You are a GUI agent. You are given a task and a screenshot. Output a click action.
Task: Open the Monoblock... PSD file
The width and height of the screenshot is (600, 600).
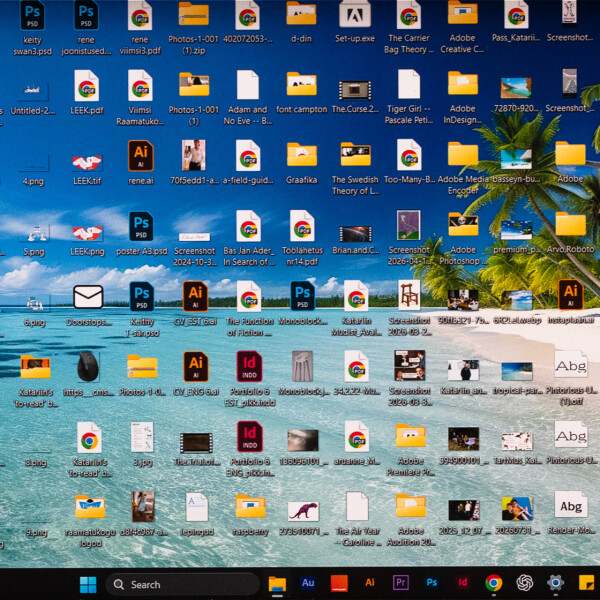[302, 296]
